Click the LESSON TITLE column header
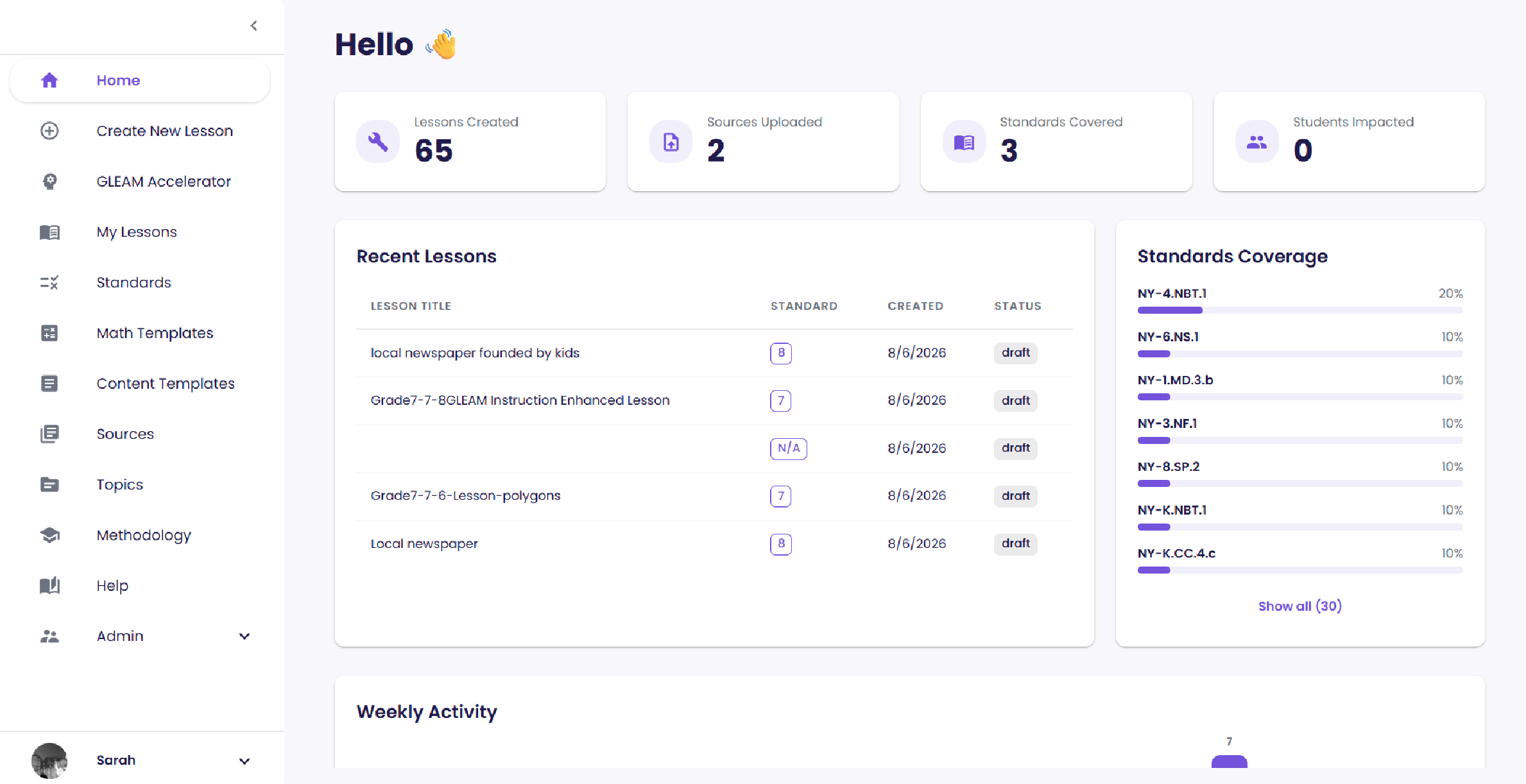The height and width of the screenshot is (784, 1526). [x=411, y=306]
